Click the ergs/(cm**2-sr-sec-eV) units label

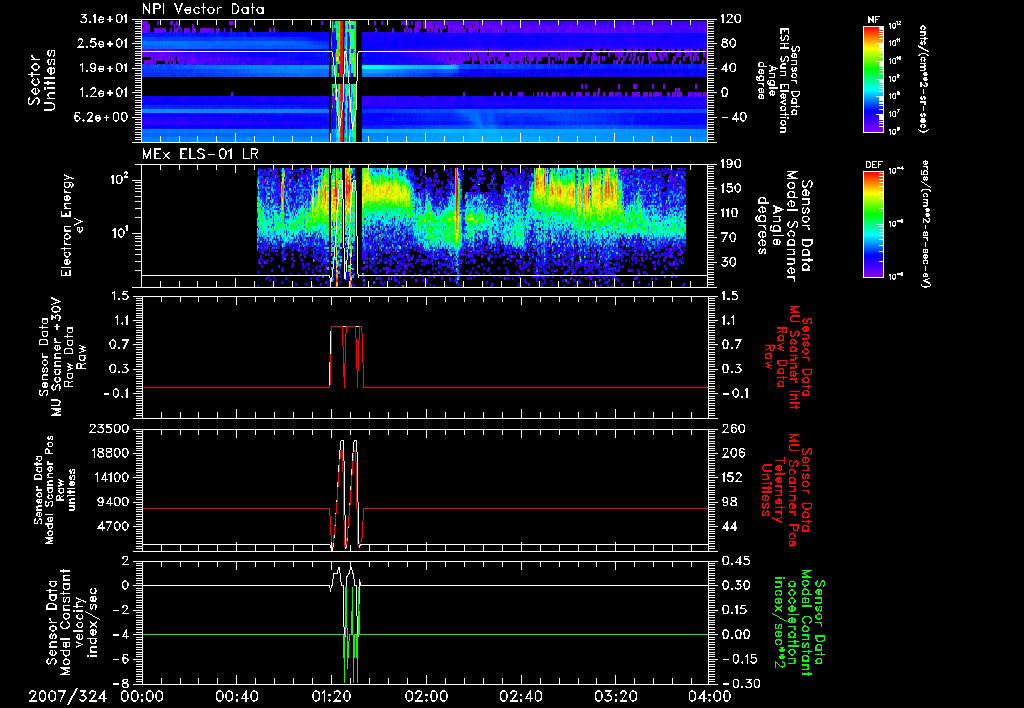925,224
